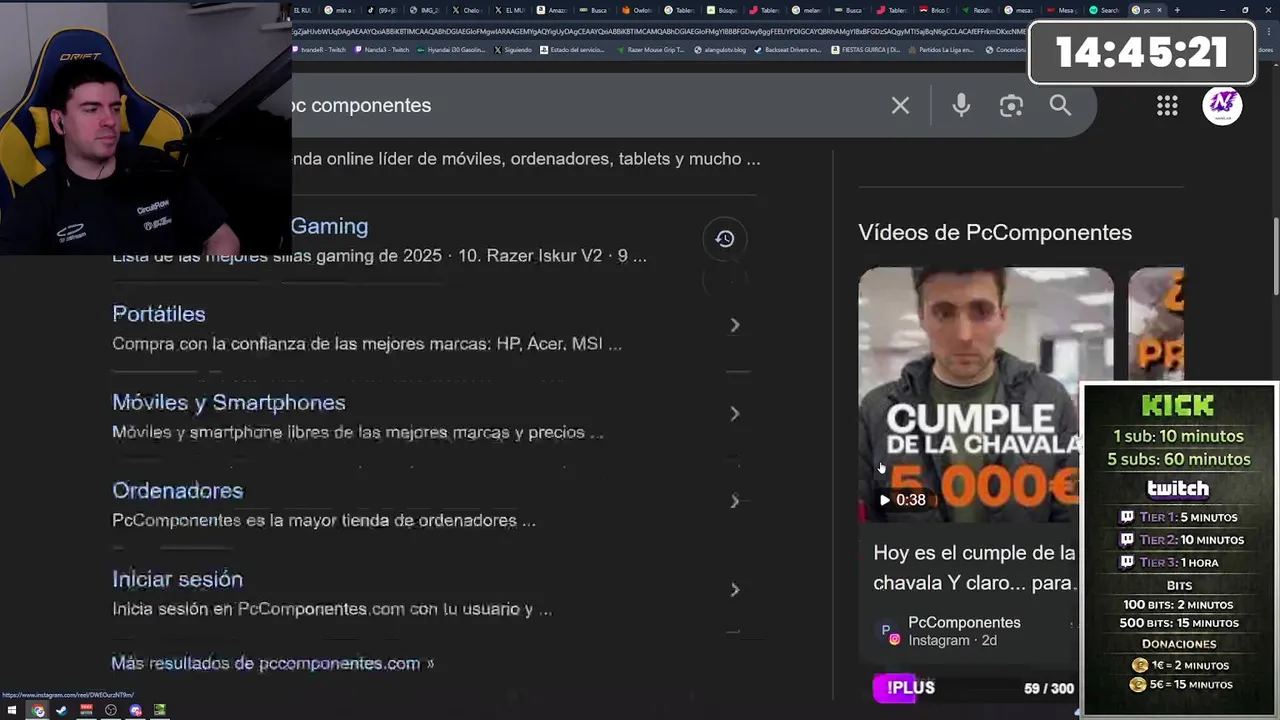The image size is (1280, 720).
Task: Open the Gaming result link
Action: point(329,226)
